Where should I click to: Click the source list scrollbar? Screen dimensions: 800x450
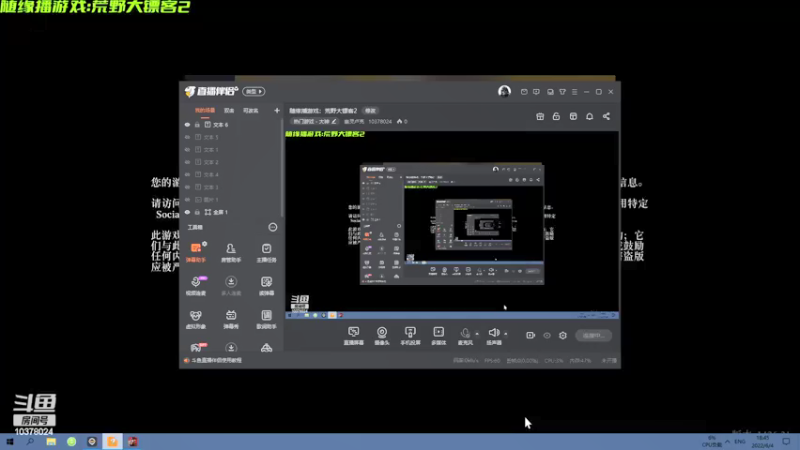pos(282,168)
